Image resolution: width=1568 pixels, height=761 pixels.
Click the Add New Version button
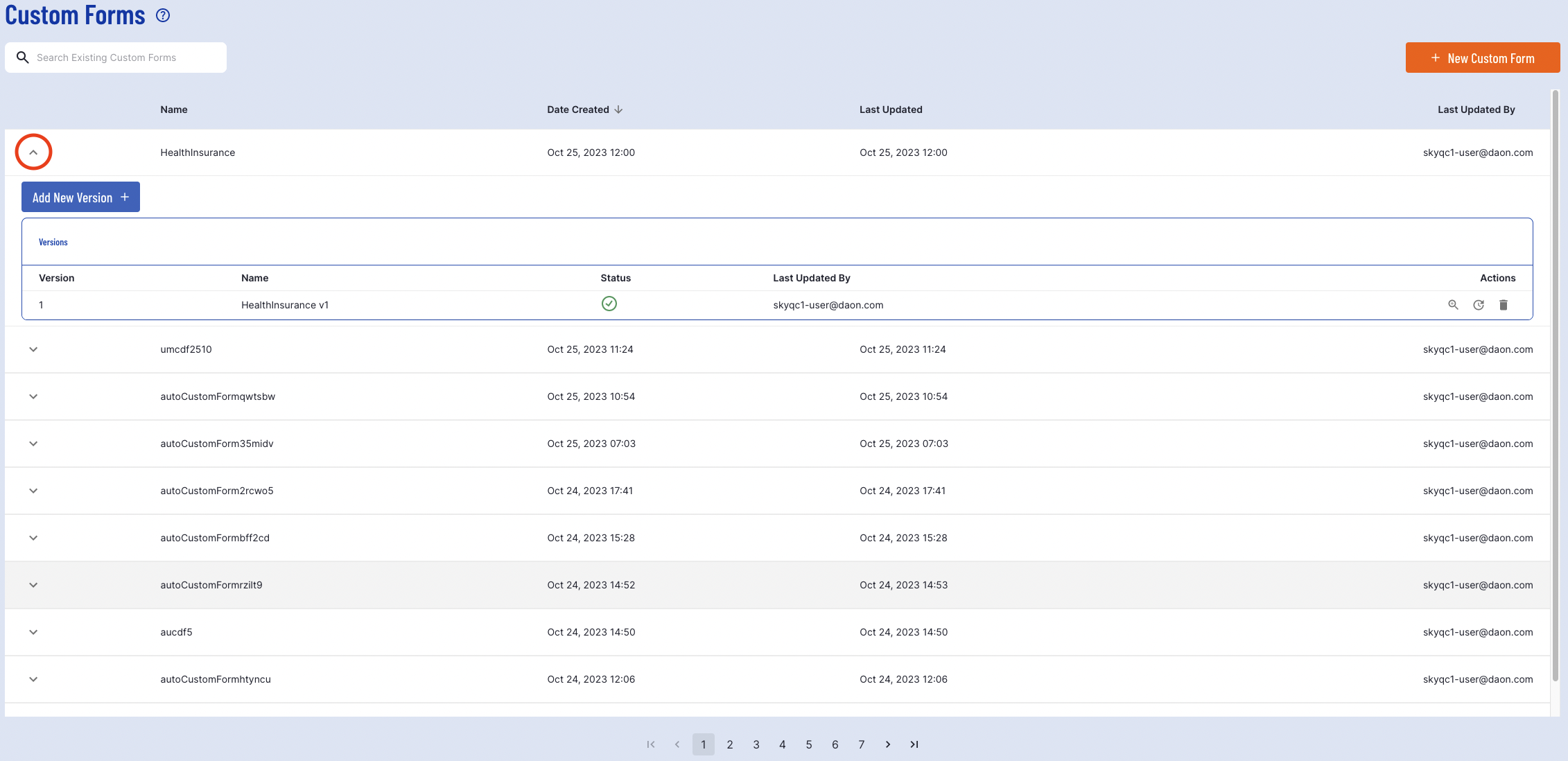click(x=80, y=198)
